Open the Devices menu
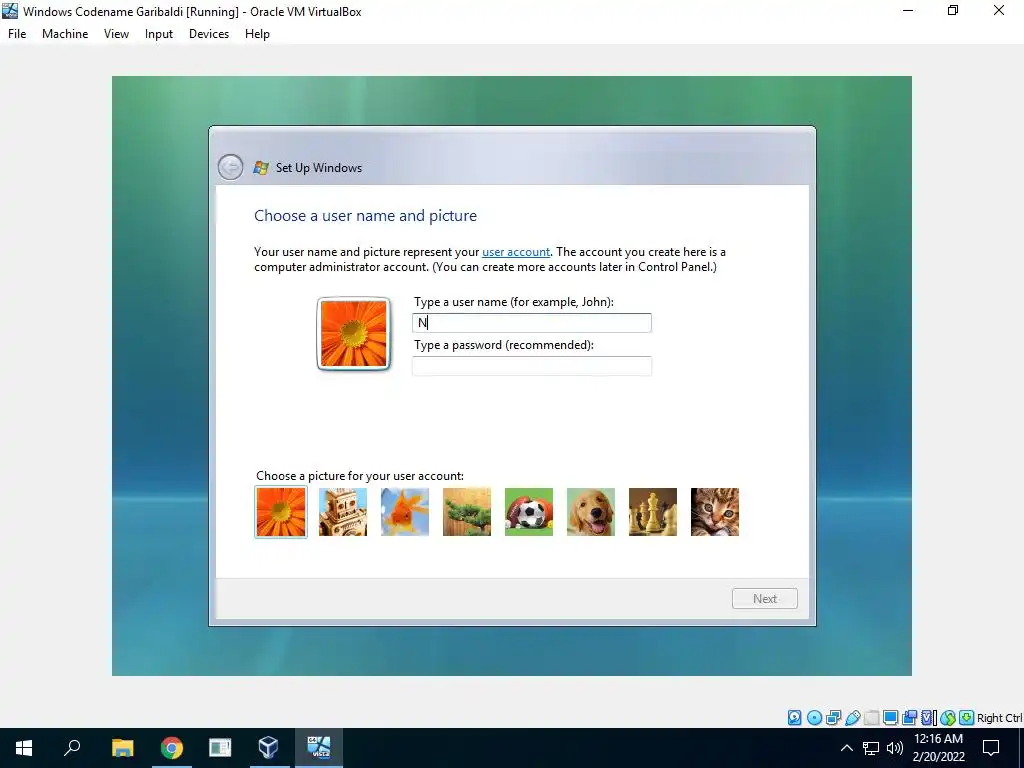Image resolution: width=1024 pixels, height=768 pixels. click(x=209, y=34)
